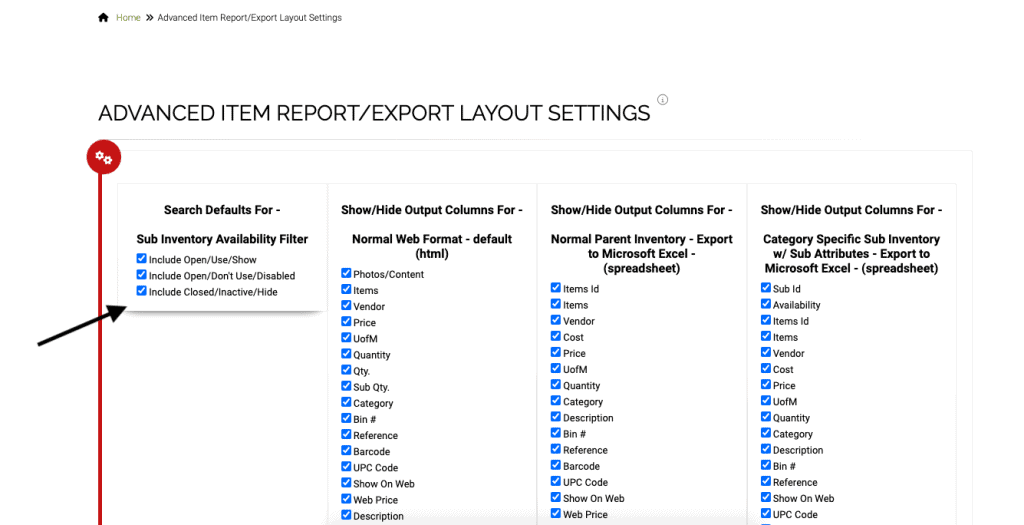Click the Normal Web Format - default (html) heading

click(x=432, y=246)
